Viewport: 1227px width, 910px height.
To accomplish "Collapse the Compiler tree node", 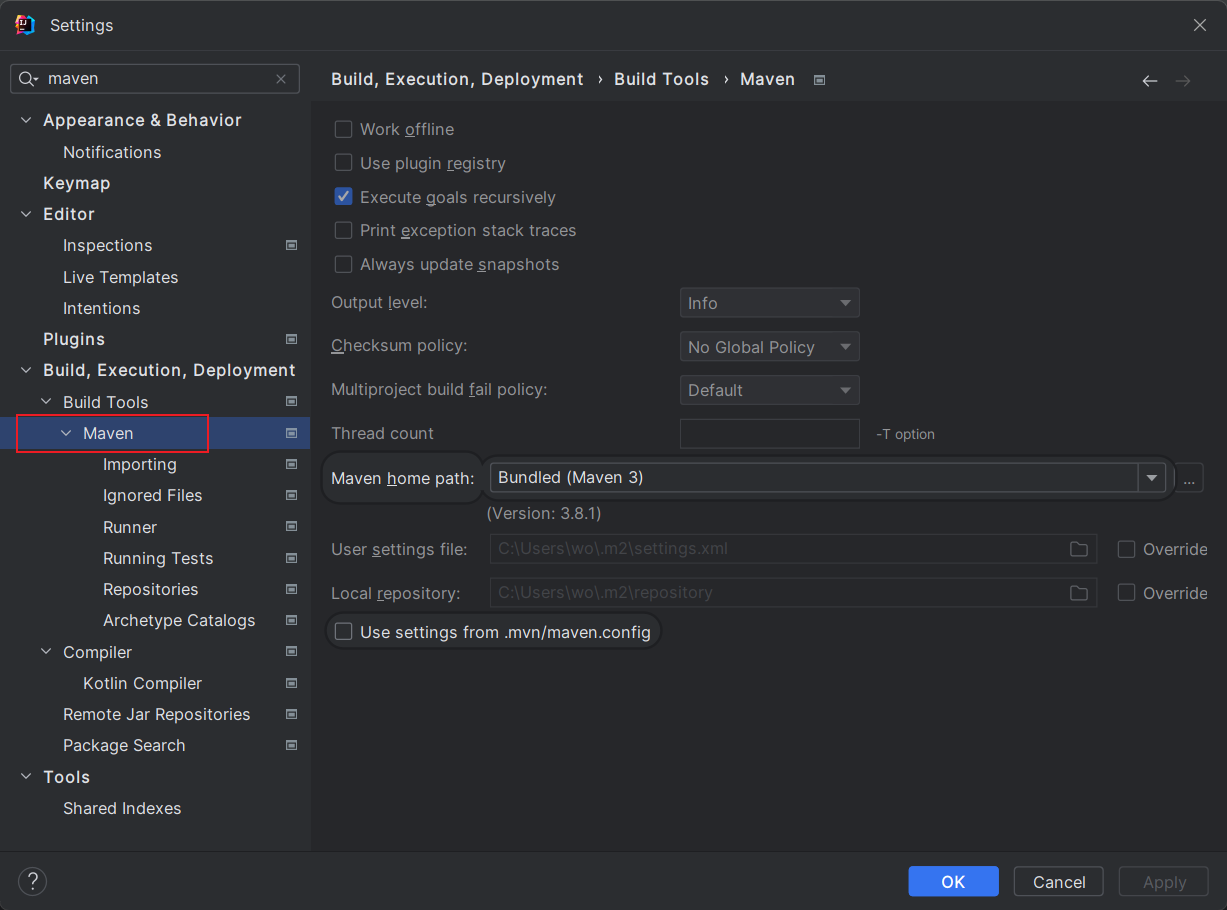I will 46,652.
